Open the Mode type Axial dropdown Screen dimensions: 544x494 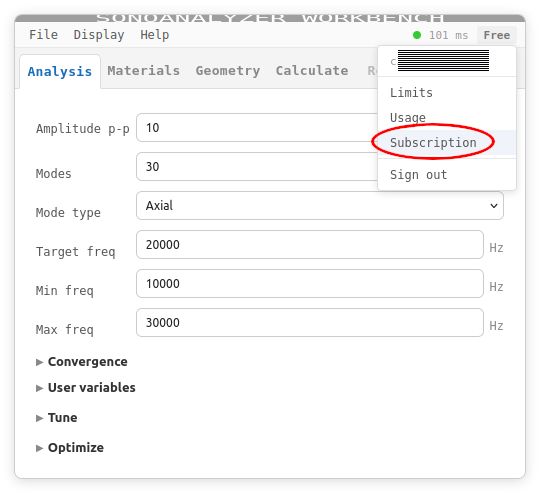tap(320, 206)
